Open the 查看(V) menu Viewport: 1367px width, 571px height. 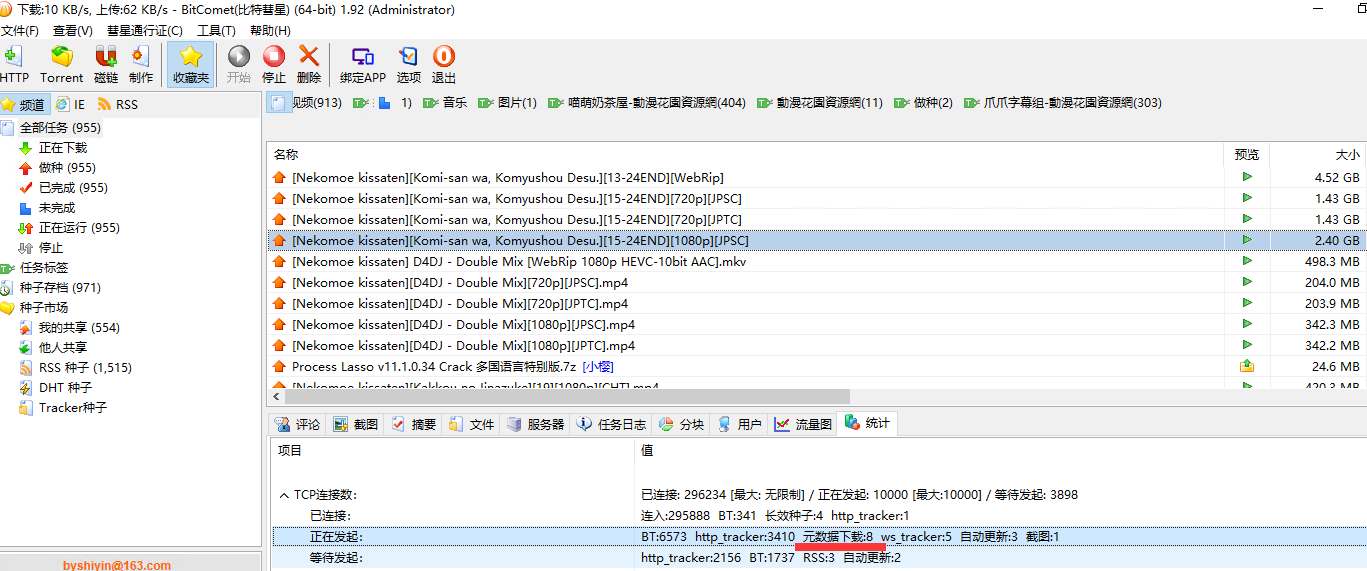pyautogui.click(x=73, y=31)
